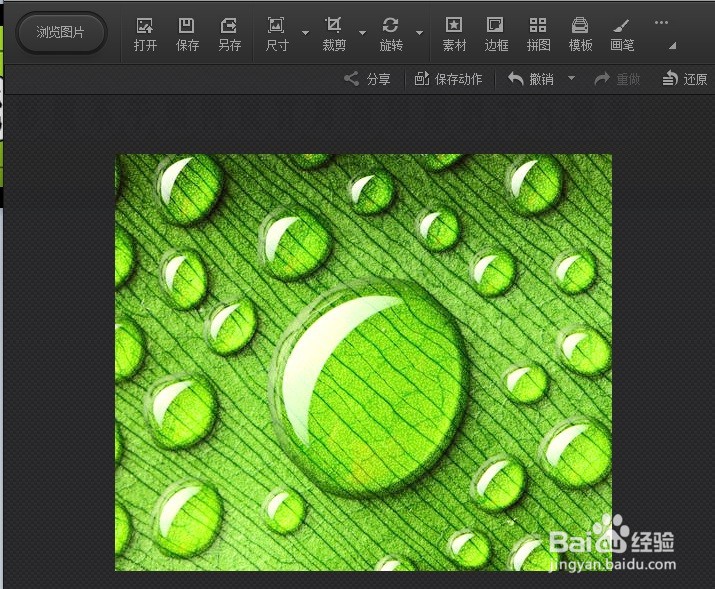Select the 画笔 brush tool
The image size is (715, 589).
coord(622,34)
